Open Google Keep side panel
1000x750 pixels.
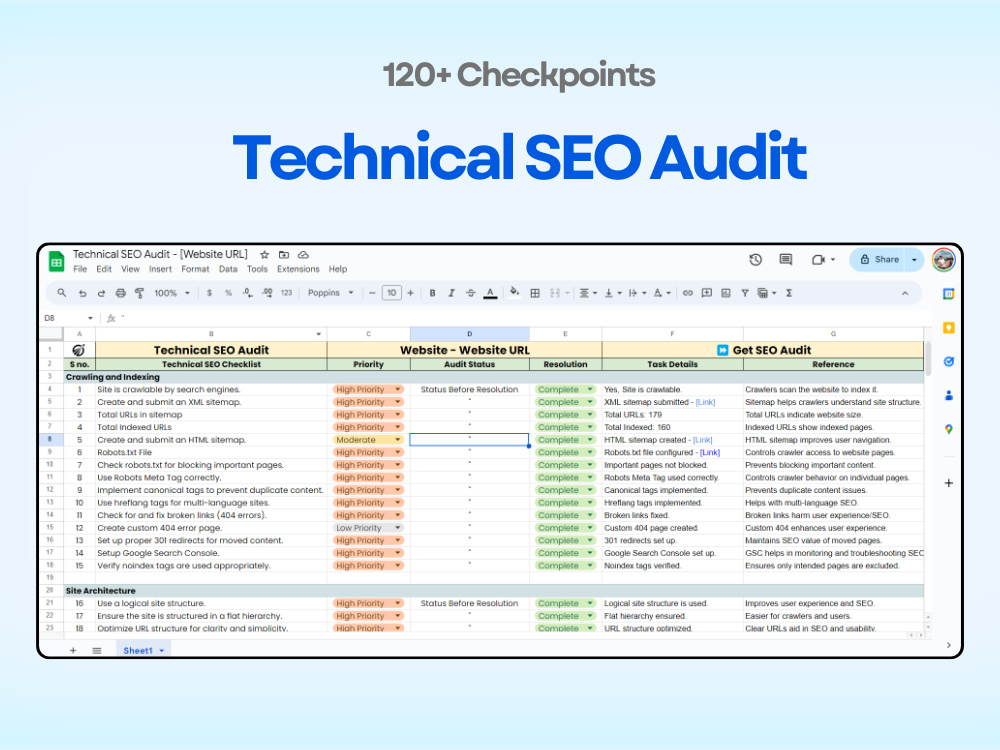[948, 328]
